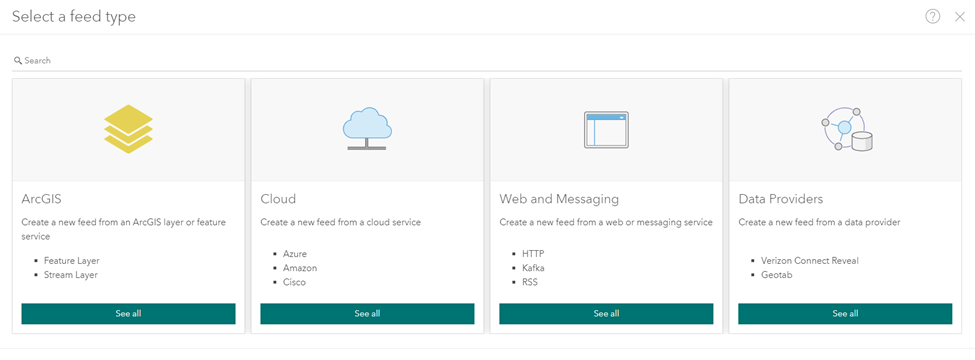Focus the Search feed types field

487,60
